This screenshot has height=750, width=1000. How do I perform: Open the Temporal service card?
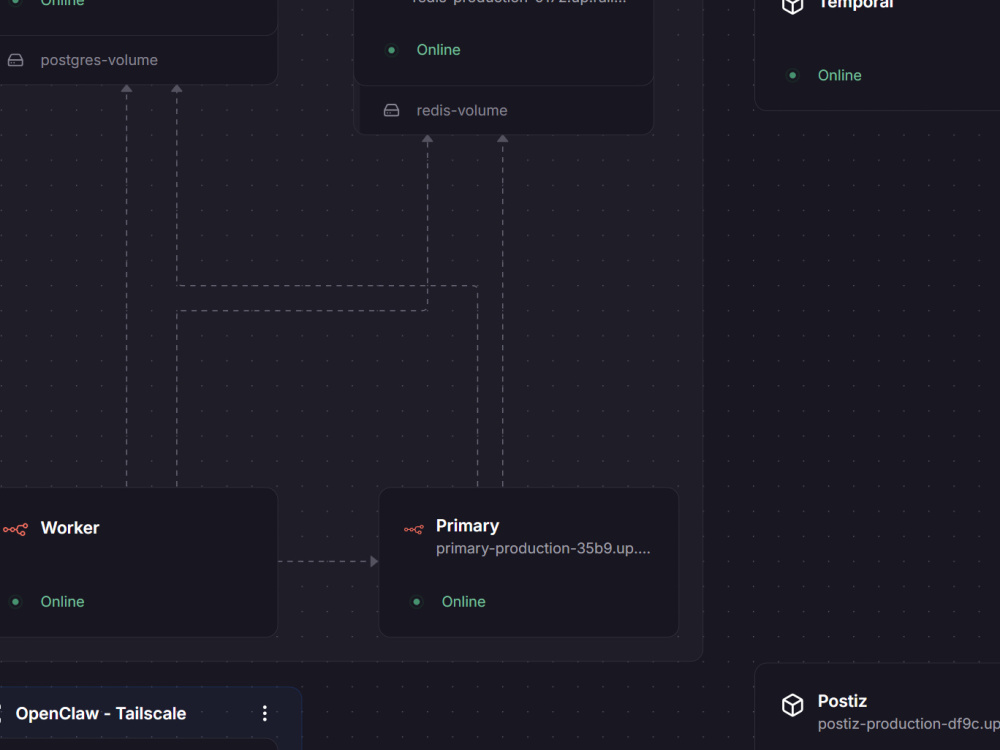point(877,55)
